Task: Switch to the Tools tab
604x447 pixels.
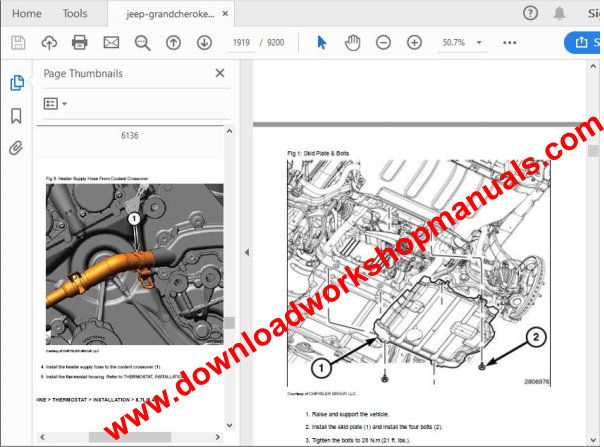Action: [x=75, y=13]
